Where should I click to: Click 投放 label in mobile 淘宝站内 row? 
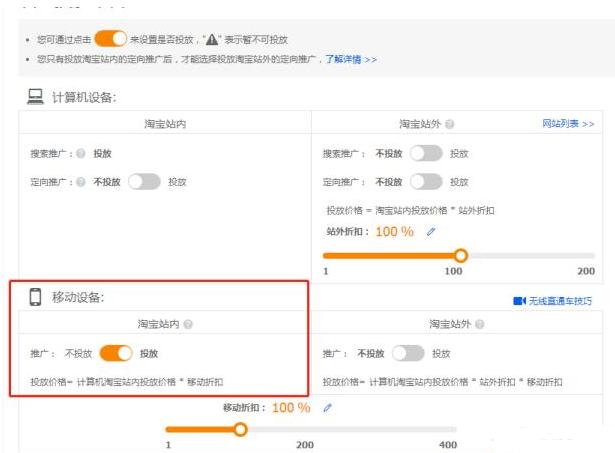point(149,353)
